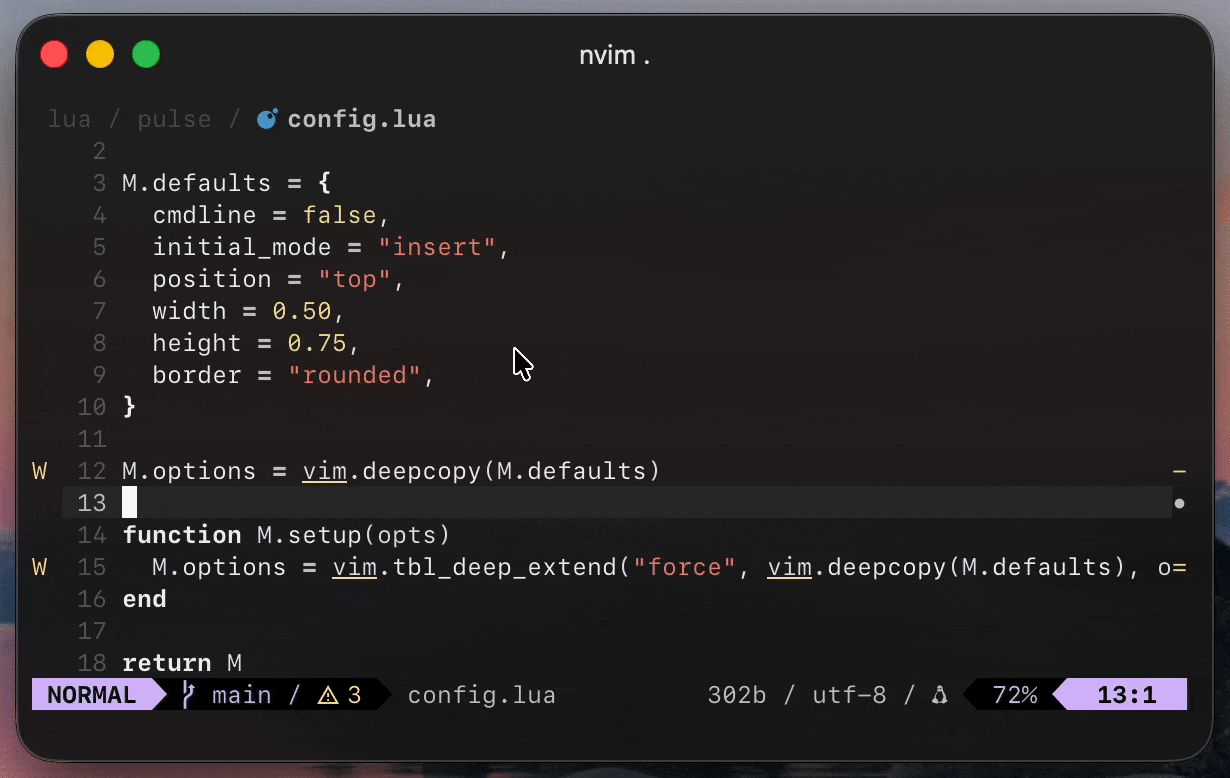Click the "top" string on line 6
The height and width of the screenshot is (778, 1230).
tap(355, 279)
